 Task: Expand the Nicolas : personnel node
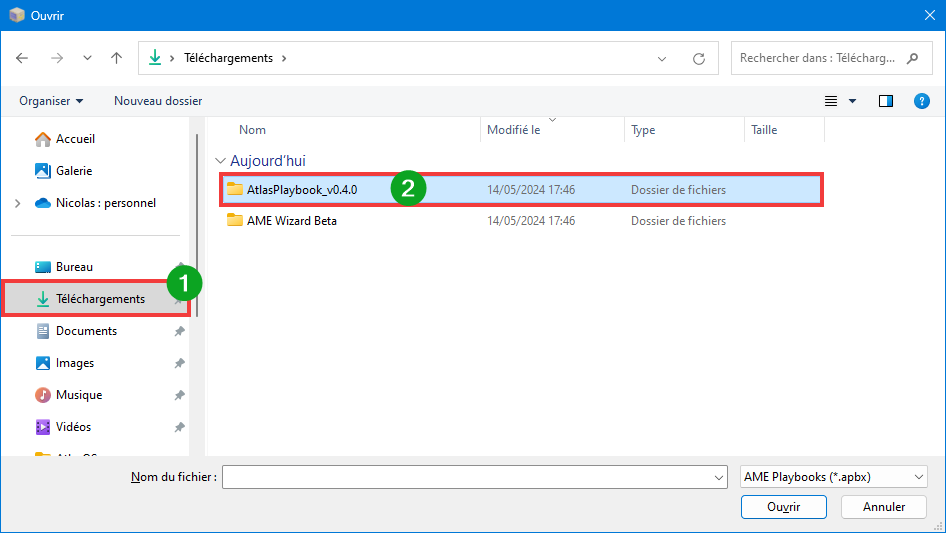(17, 203)
